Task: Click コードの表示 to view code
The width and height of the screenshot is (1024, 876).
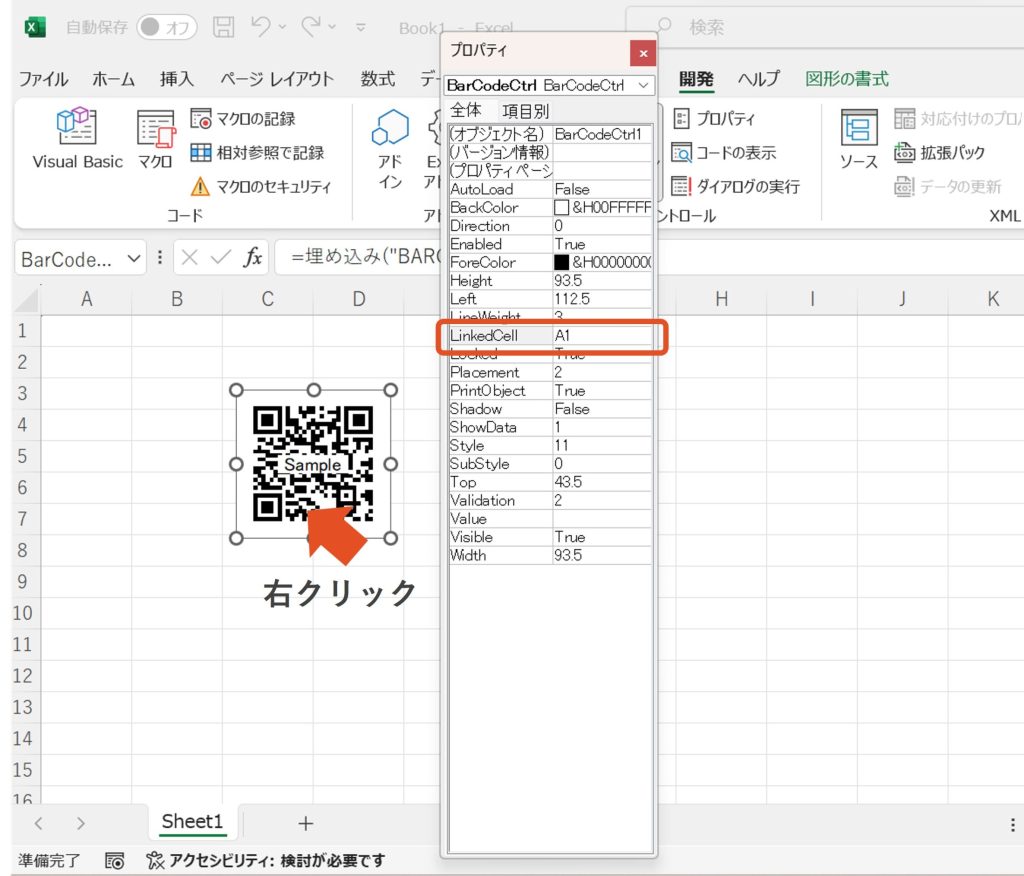Action: point(724,153)
